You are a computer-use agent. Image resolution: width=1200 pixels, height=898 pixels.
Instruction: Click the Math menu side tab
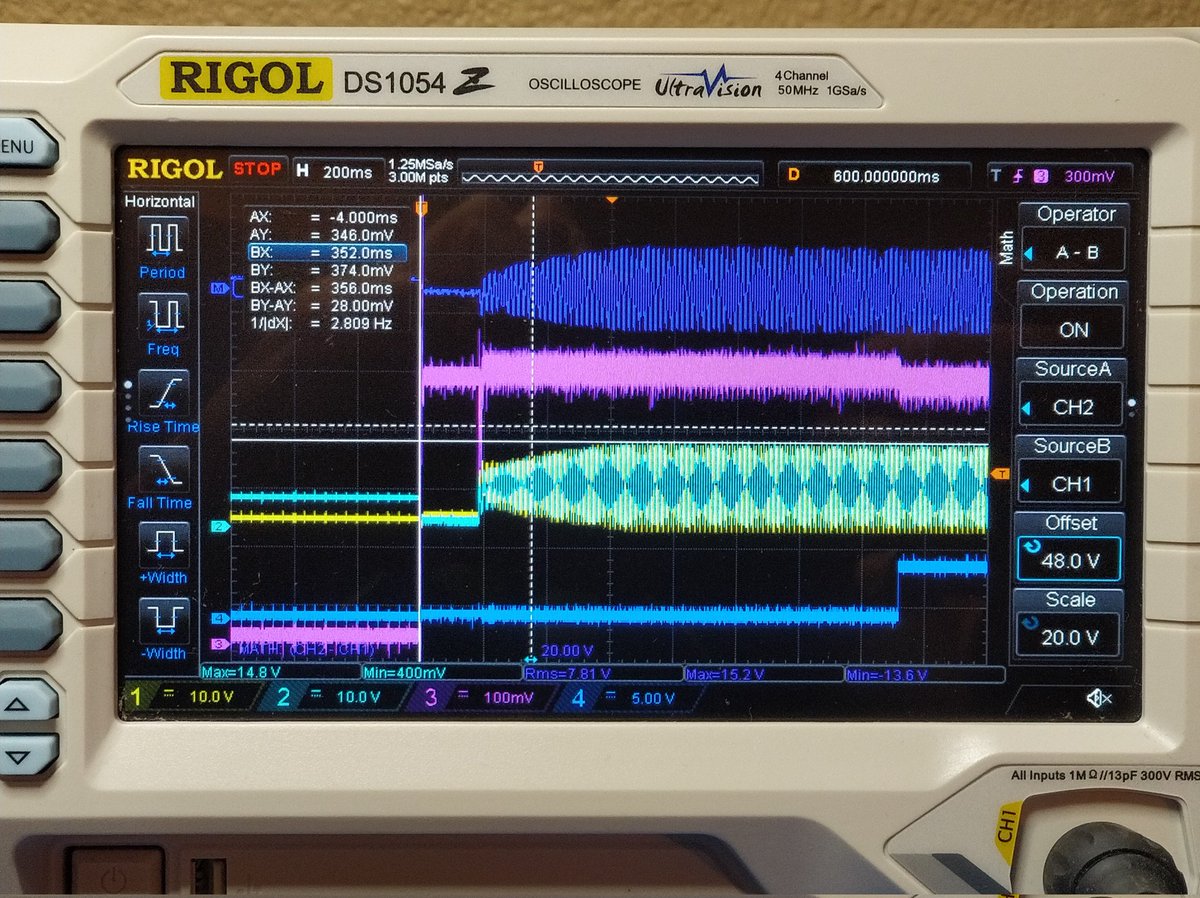click(x=1005, y=247)
